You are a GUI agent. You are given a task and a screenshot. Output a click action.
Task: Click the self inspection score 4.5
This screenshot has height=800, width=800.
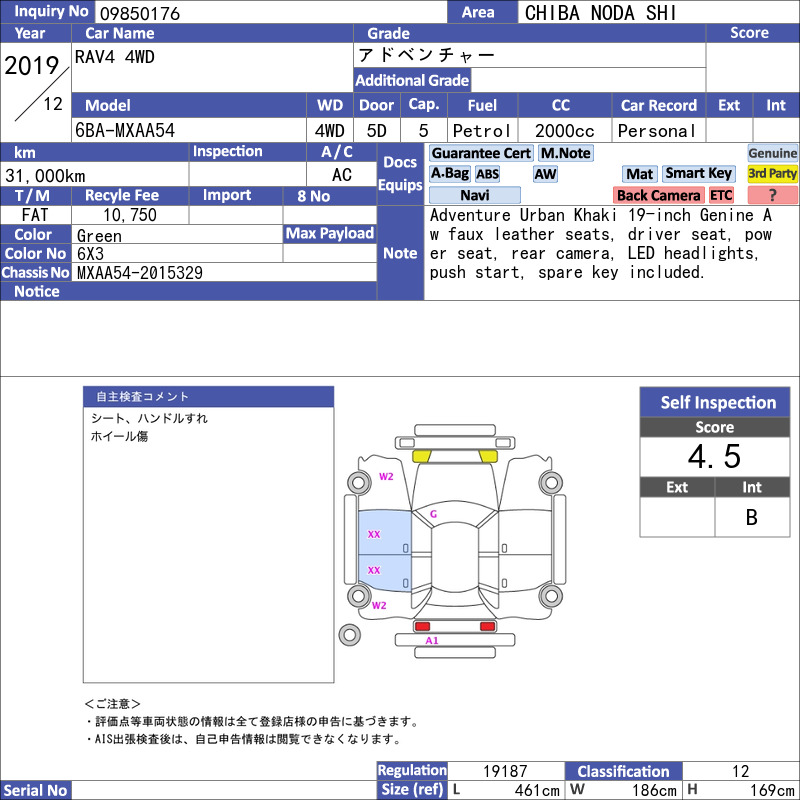[714, 457]
